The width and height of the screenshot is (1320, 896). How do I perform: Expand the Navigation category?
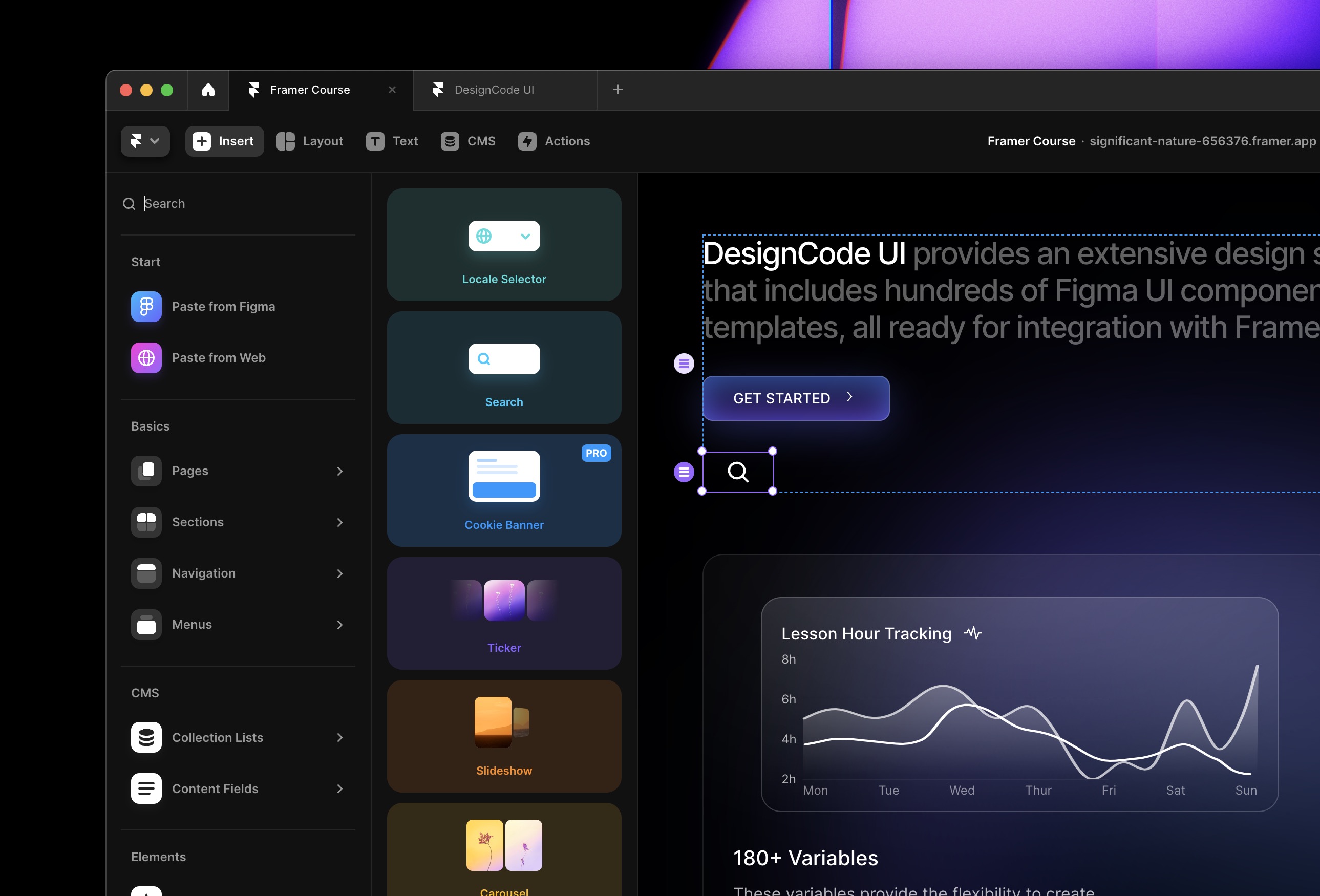[238, 573]
